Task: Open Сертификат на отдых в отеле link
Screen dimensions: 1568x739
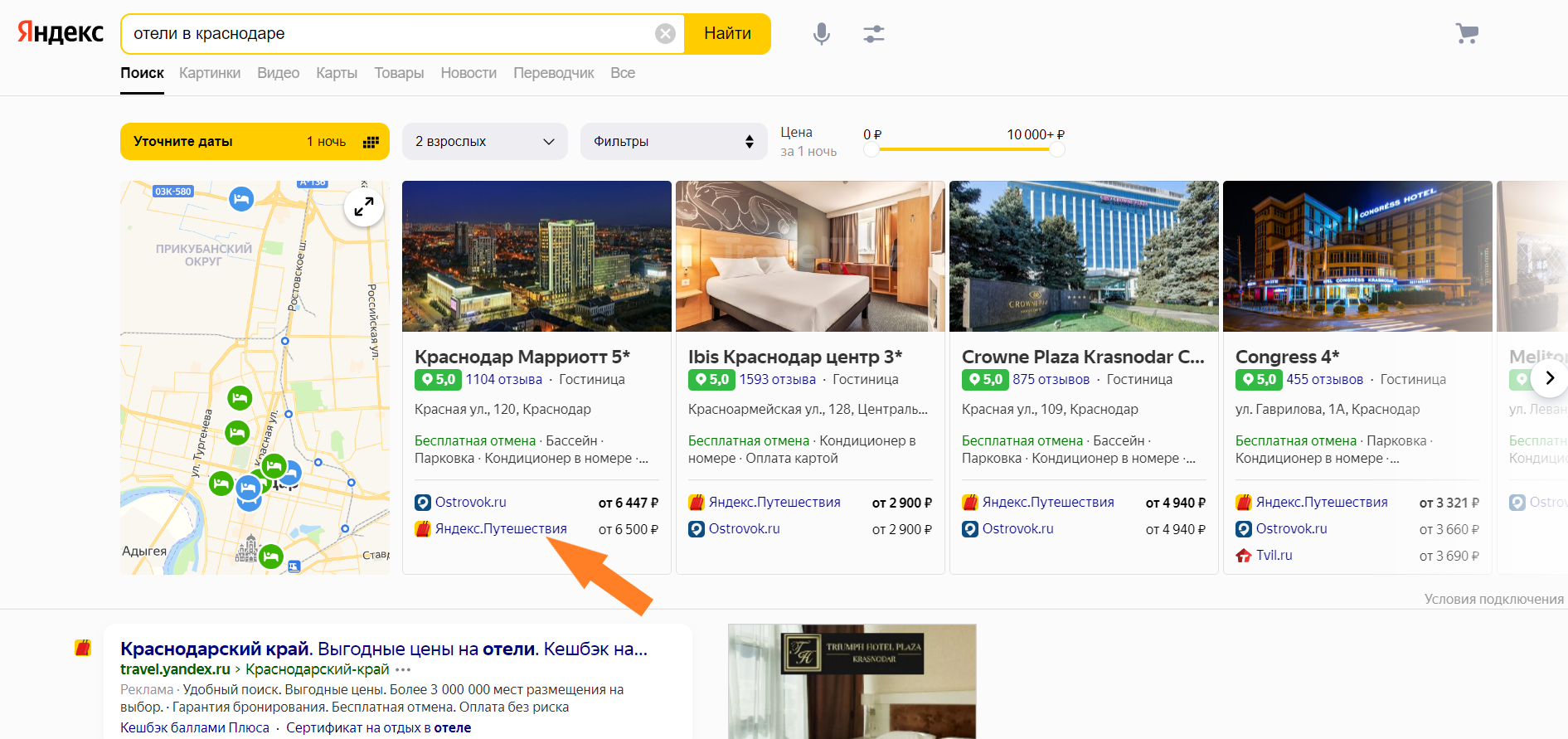Action: point(379,727)
